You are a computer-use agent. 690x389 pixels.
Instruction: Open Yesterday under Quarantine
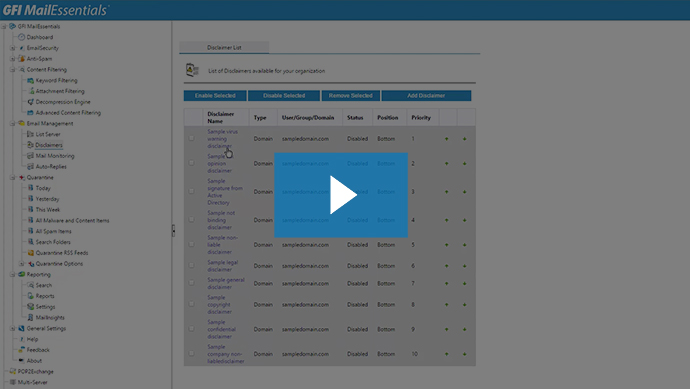48,199
